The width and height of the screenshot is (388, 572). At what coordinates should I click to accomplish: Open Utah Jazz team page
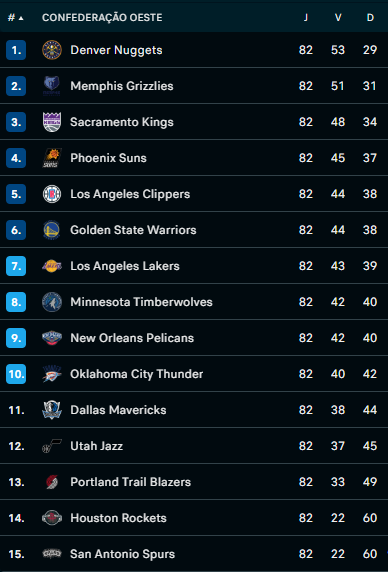[x=97, y=446]
